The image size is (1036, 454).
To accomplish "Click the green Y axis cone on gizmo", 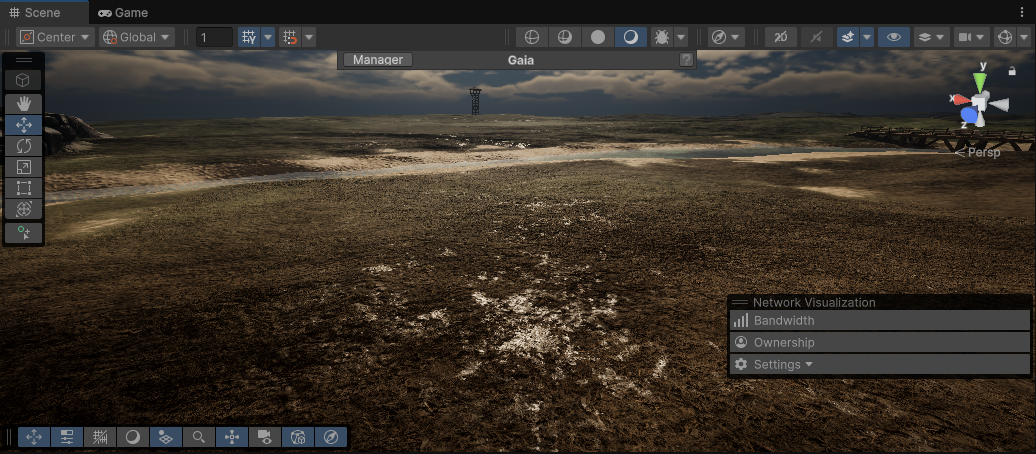I will (x=981, y=83).
